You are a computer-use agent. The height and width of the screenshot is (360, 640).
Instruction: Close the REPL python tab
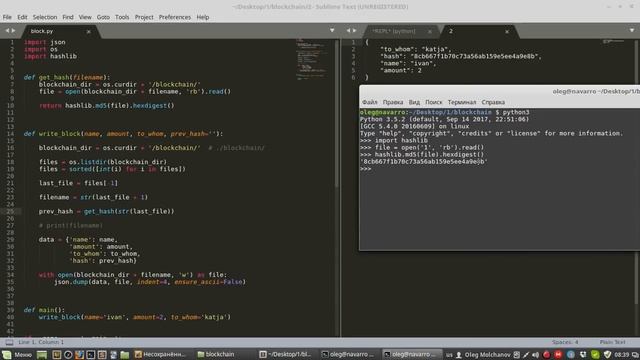point(430,31)
